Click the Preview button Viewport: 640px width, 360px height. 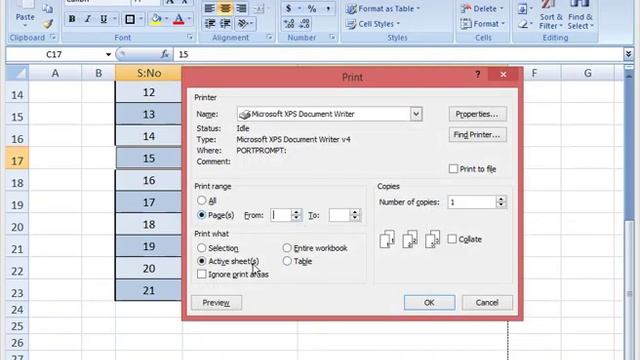point(216,302)
